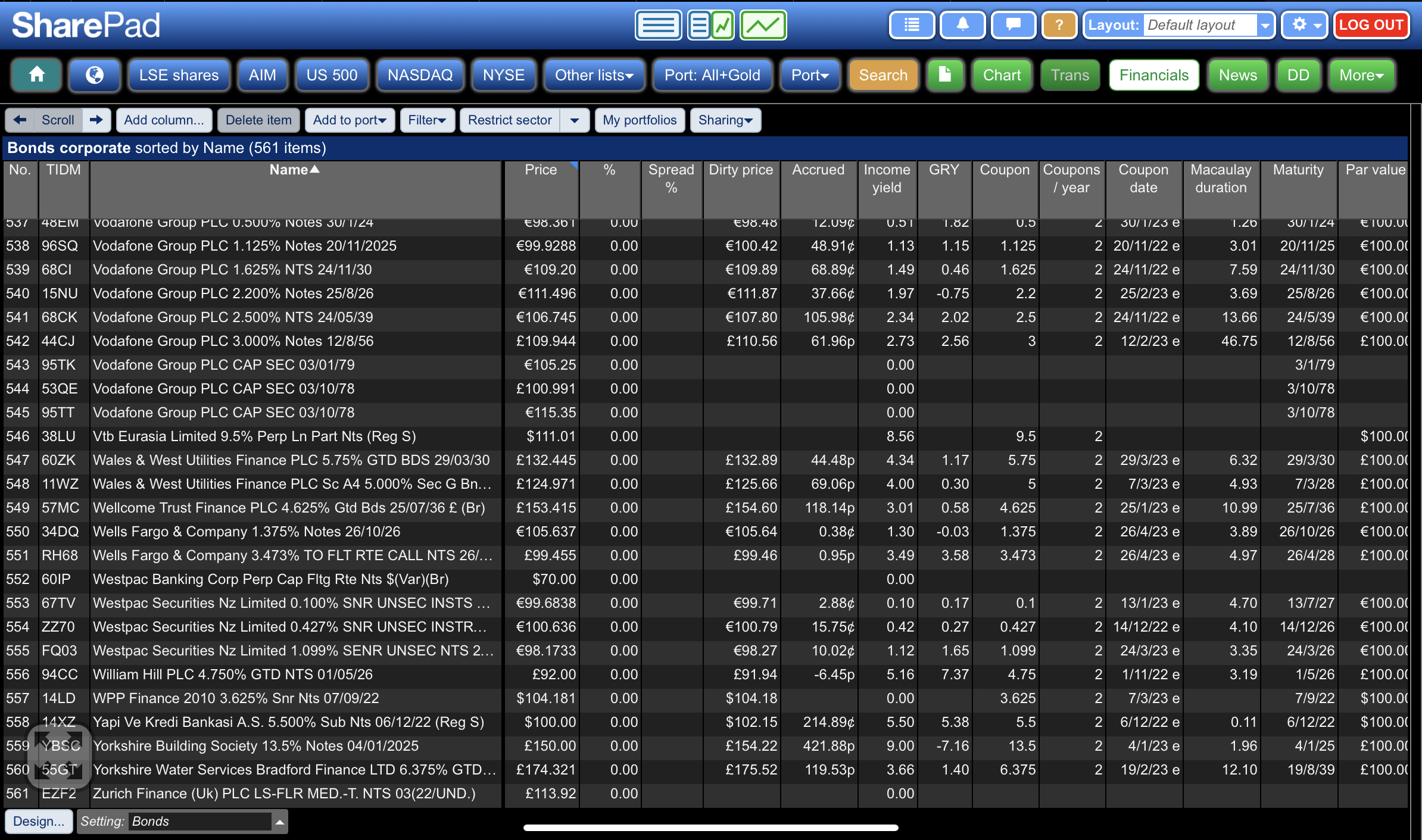Open the chat speech bubble icon
The height and width of the screenshot is (840, 1422).
click(x=1013, y=25)
